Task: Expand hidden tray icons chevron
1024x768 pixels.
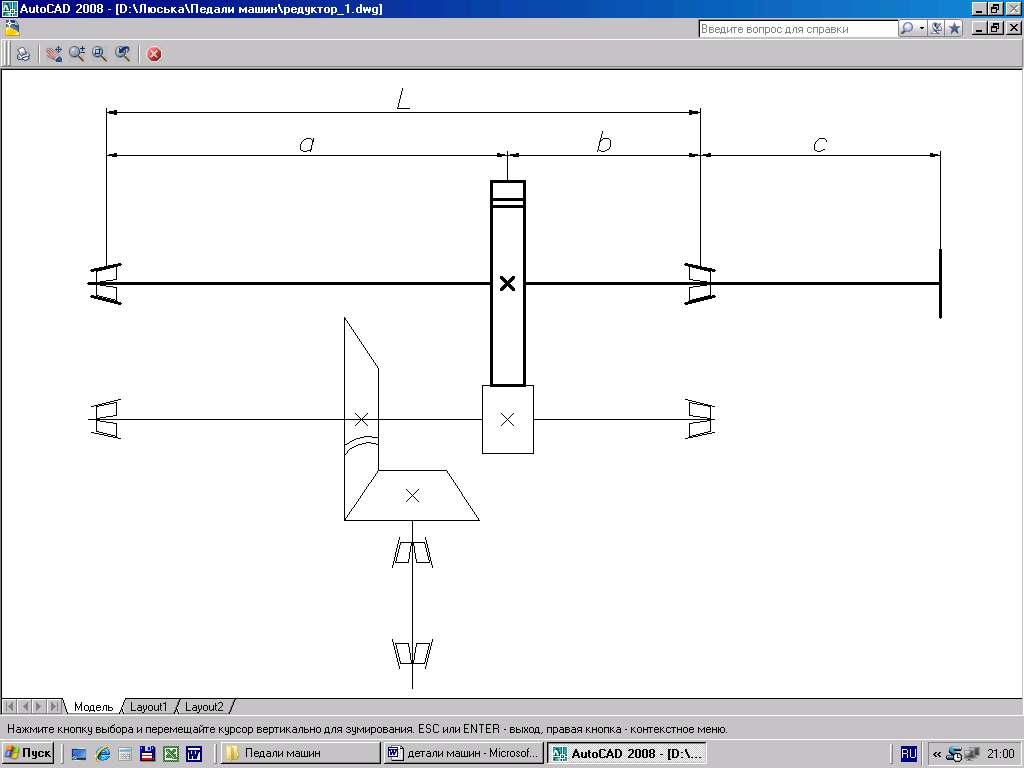Action: tap(936, 754)
